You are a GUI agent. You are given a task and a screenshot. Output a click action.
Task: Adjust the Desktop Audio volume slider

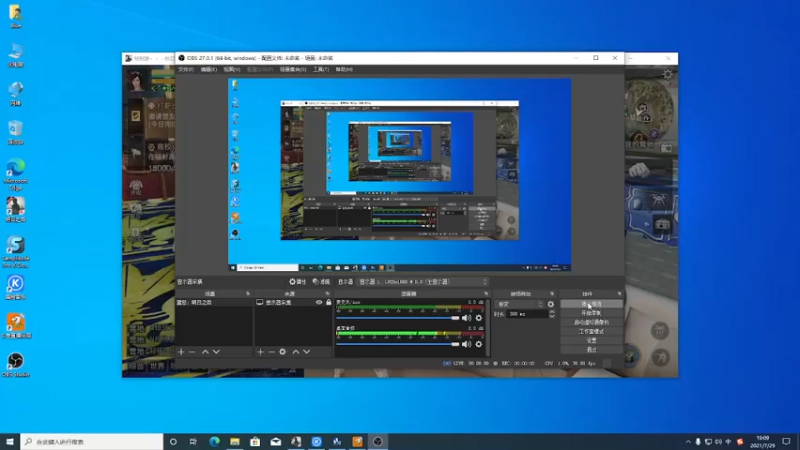coord(398,344)
